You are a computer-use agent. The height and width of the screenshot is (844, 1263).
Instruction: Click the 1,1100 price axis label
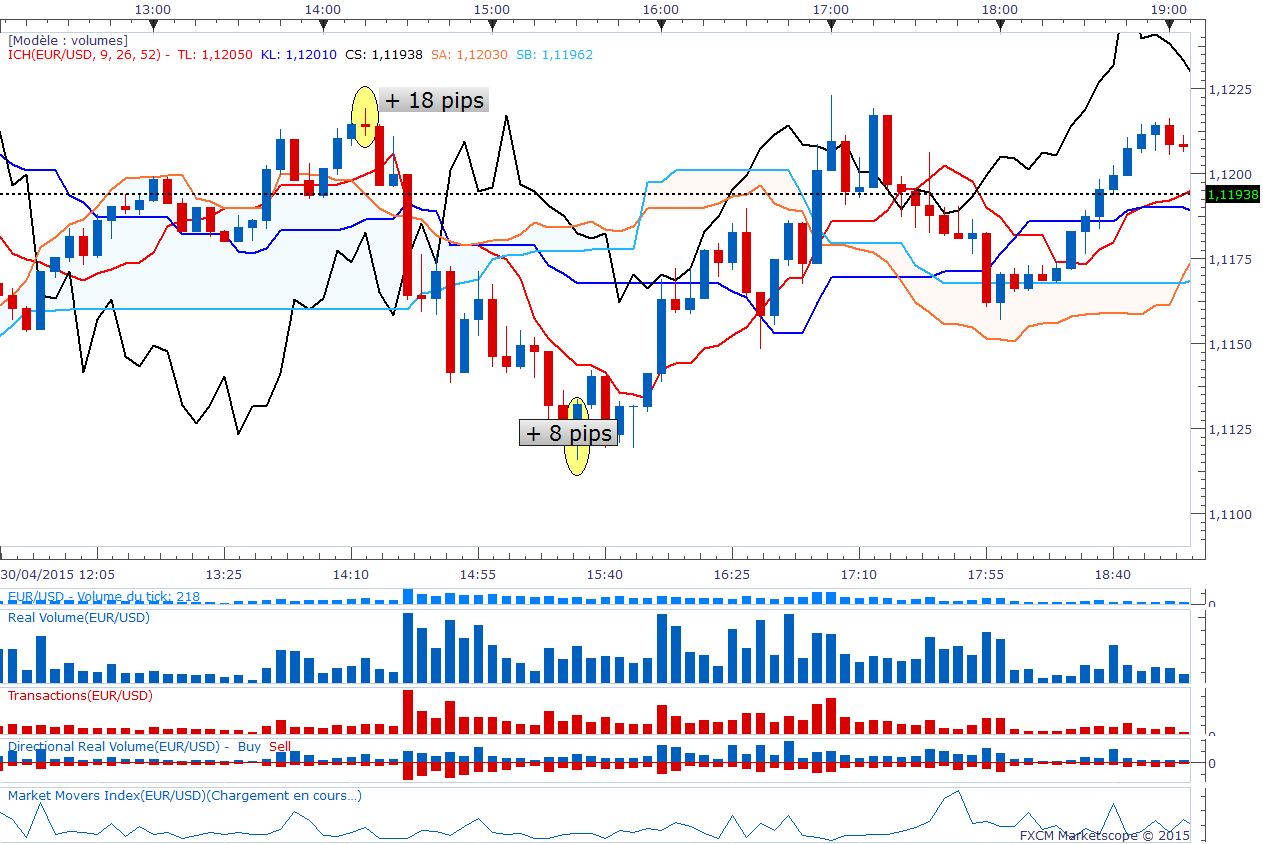pyautogui.click(x=1231, y=515)
